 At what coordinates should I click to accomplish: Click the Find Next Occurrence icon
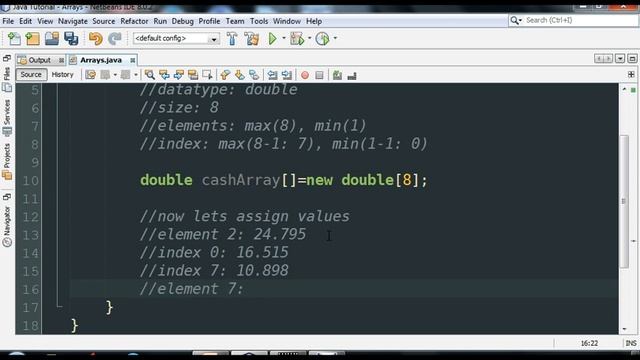point(179,75)
